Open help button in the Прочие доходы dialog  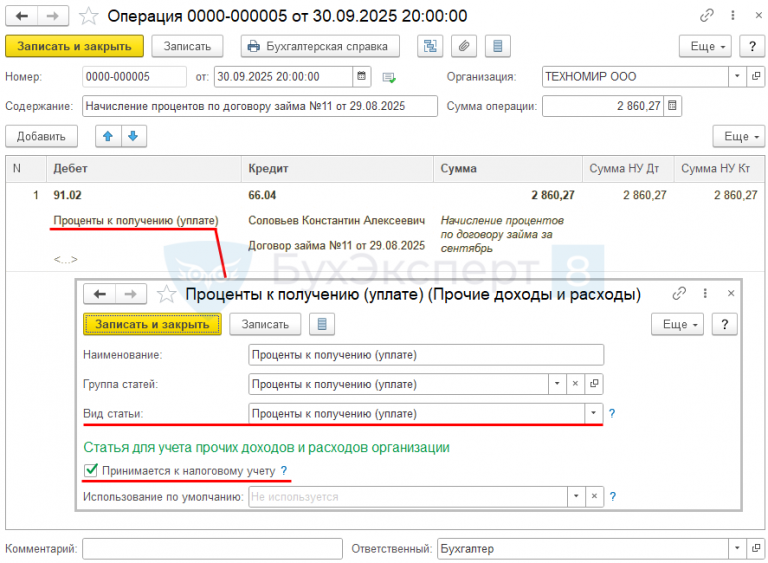(x=725, y=324)
